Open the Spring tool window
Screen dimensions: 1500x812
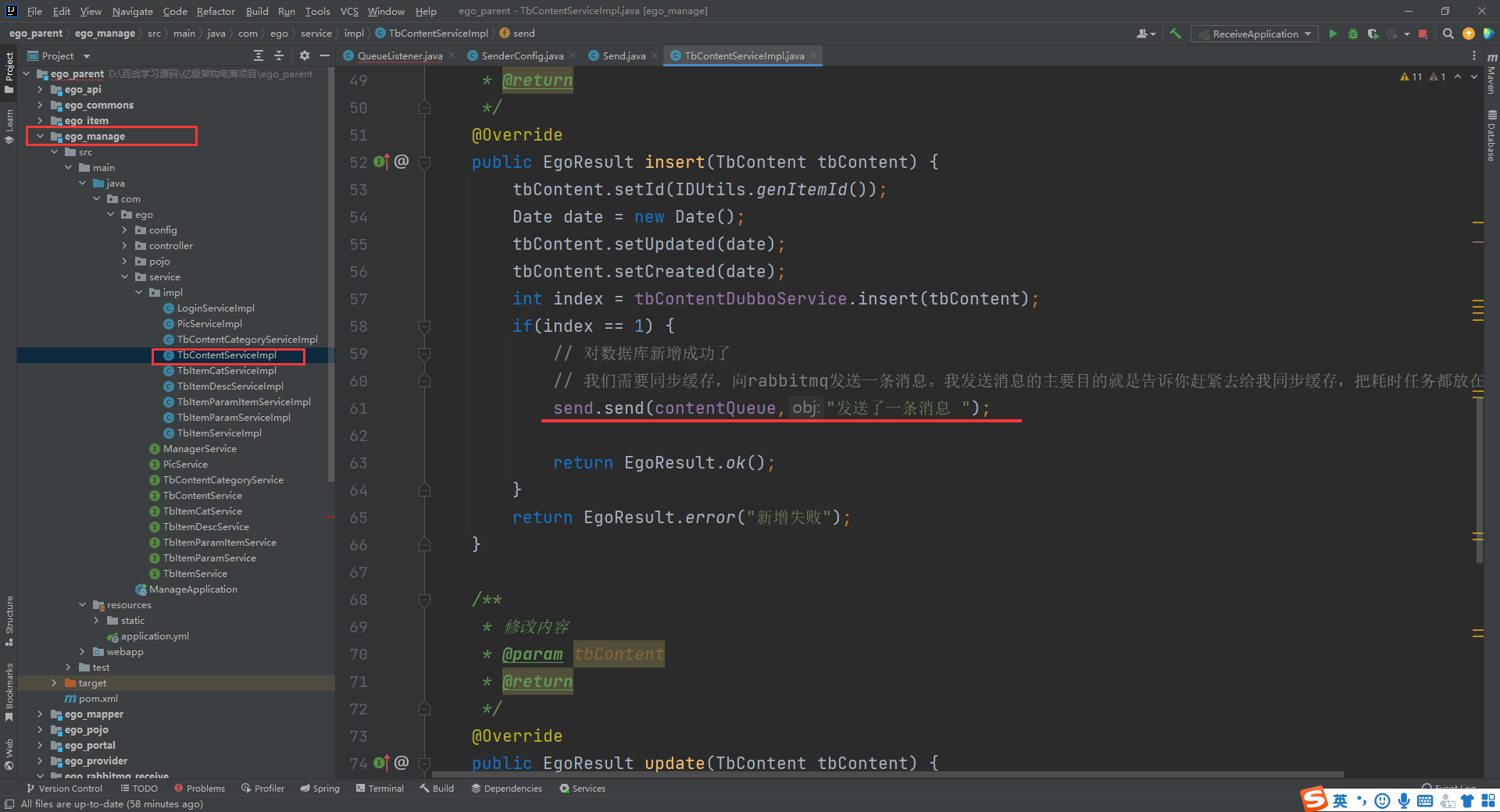click(x=320, y=788)
